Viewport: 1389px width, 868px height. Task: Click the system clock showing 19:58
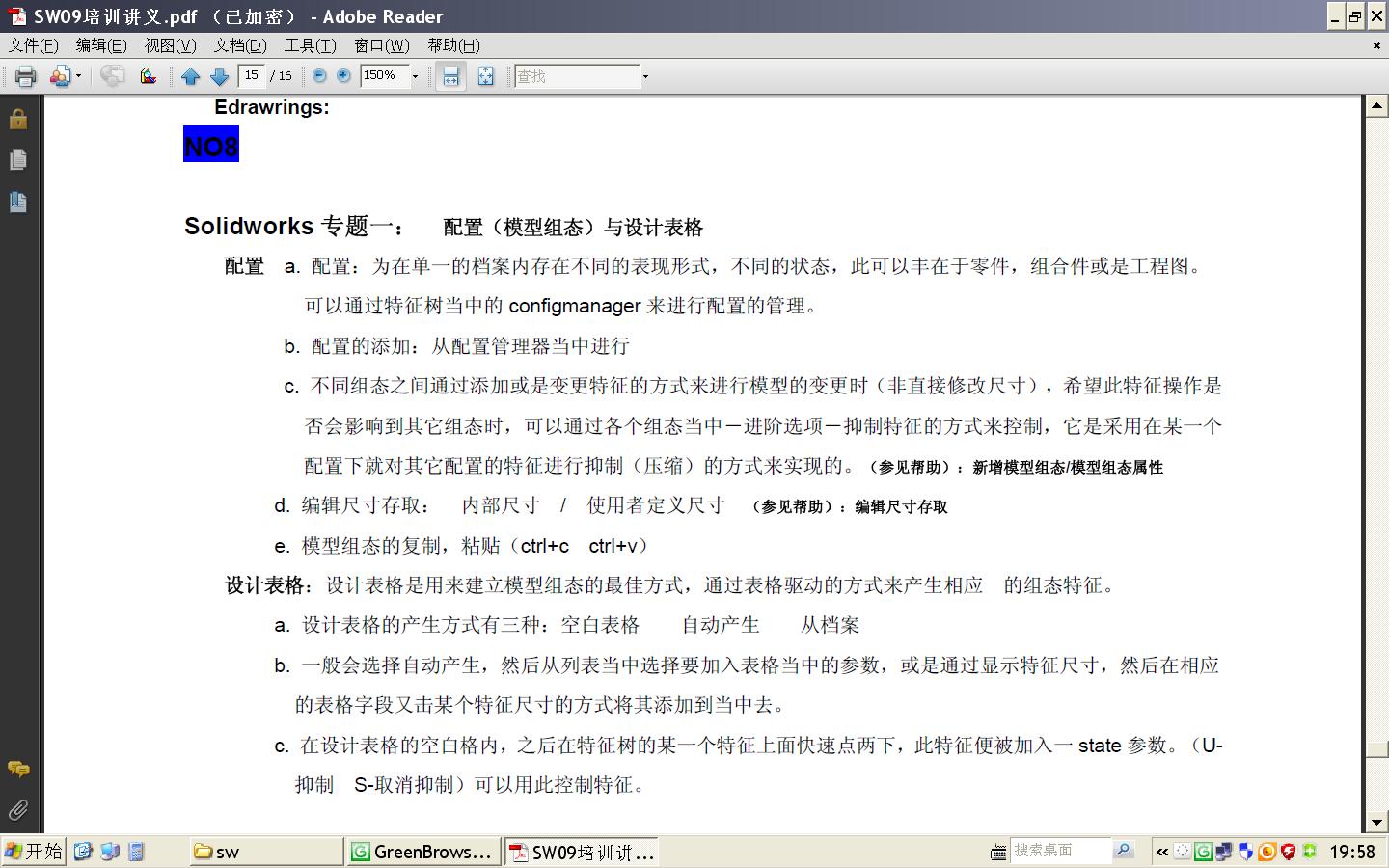1352,852
